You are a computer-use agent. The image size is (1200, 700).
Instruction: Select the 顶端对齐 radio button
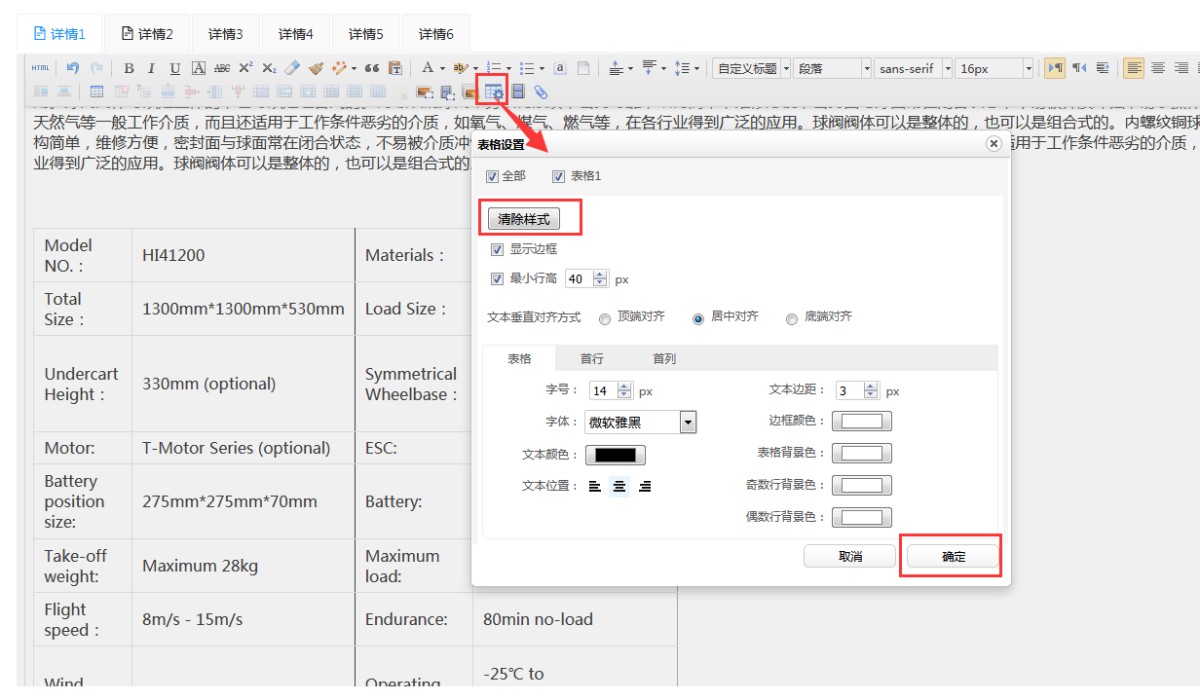[605, 319]
